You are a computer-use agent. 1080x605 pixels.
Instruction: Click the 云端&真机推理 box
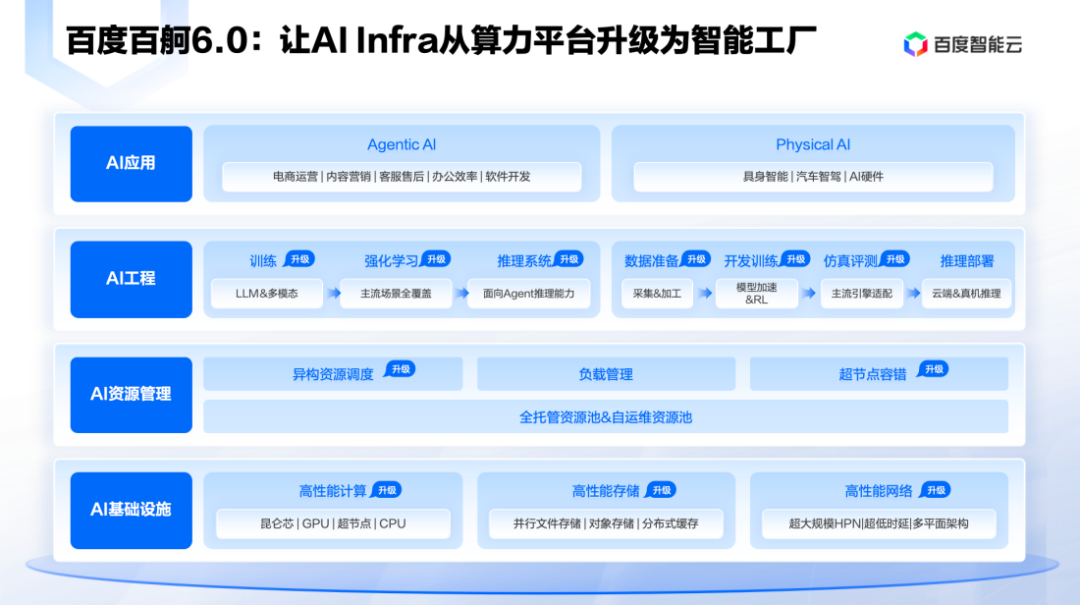(966, 294)
